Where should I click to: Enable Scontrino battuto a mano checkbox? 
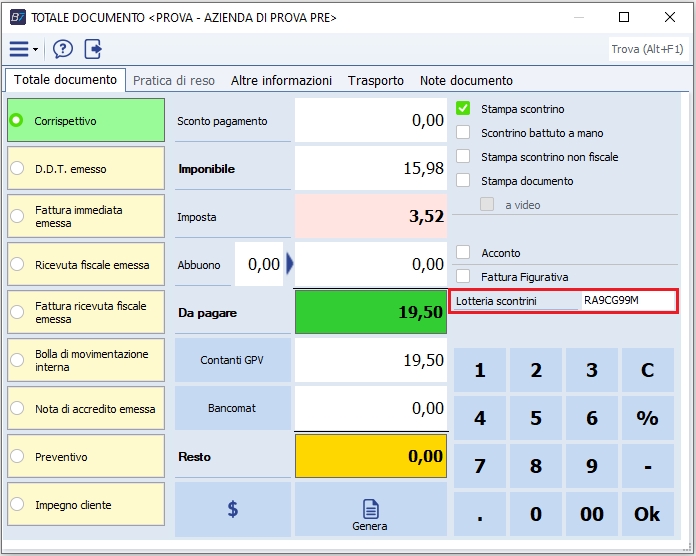[x=463, y=133]
